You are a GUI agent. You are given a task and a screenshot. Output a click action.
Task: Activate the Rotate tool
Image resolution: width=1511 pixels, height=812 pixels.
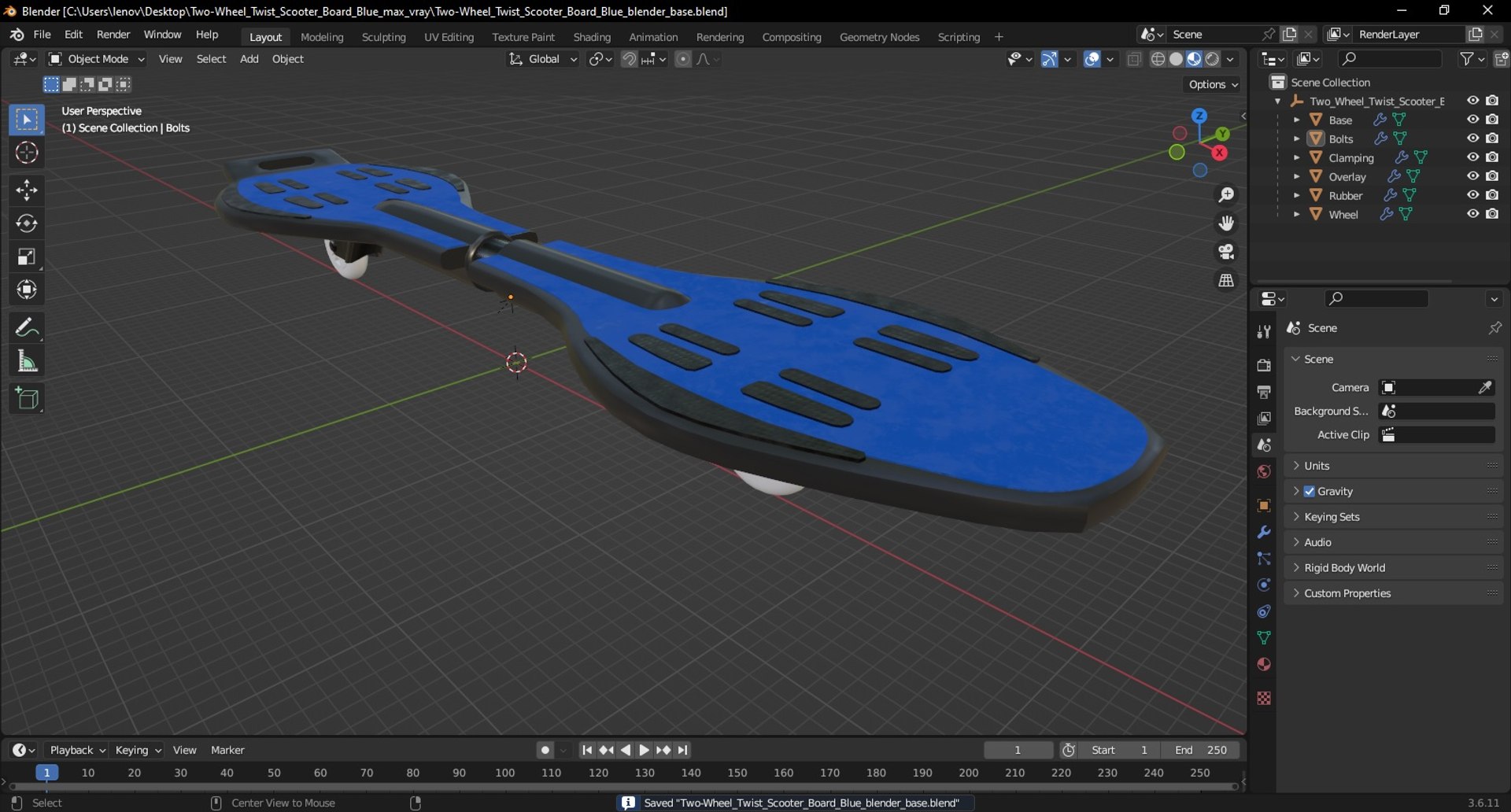[x=27, y=223]
